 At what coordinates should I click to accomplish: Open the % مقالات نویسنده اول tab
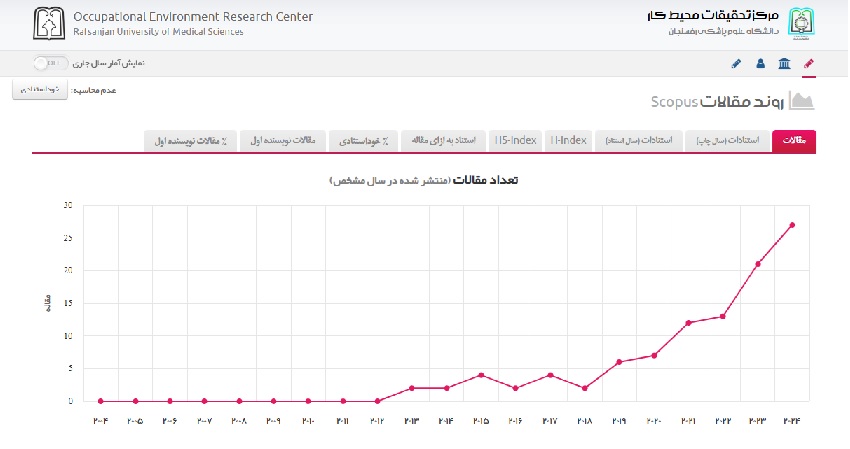tap(190, 140)
